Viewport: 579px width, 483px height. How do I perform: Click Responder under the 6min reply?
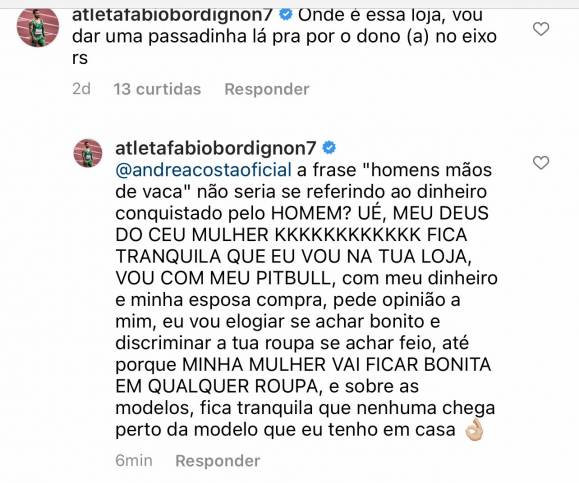tap(217, 461)
